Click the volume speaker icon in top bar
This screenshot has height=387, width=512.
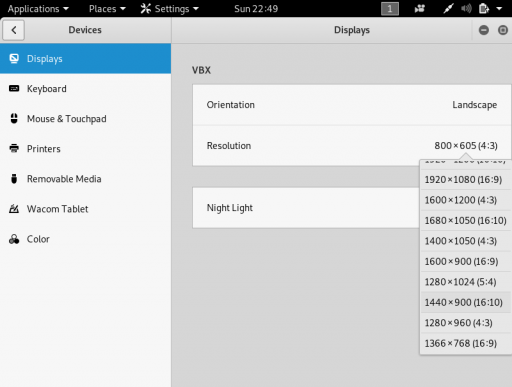tap(466, 9)
